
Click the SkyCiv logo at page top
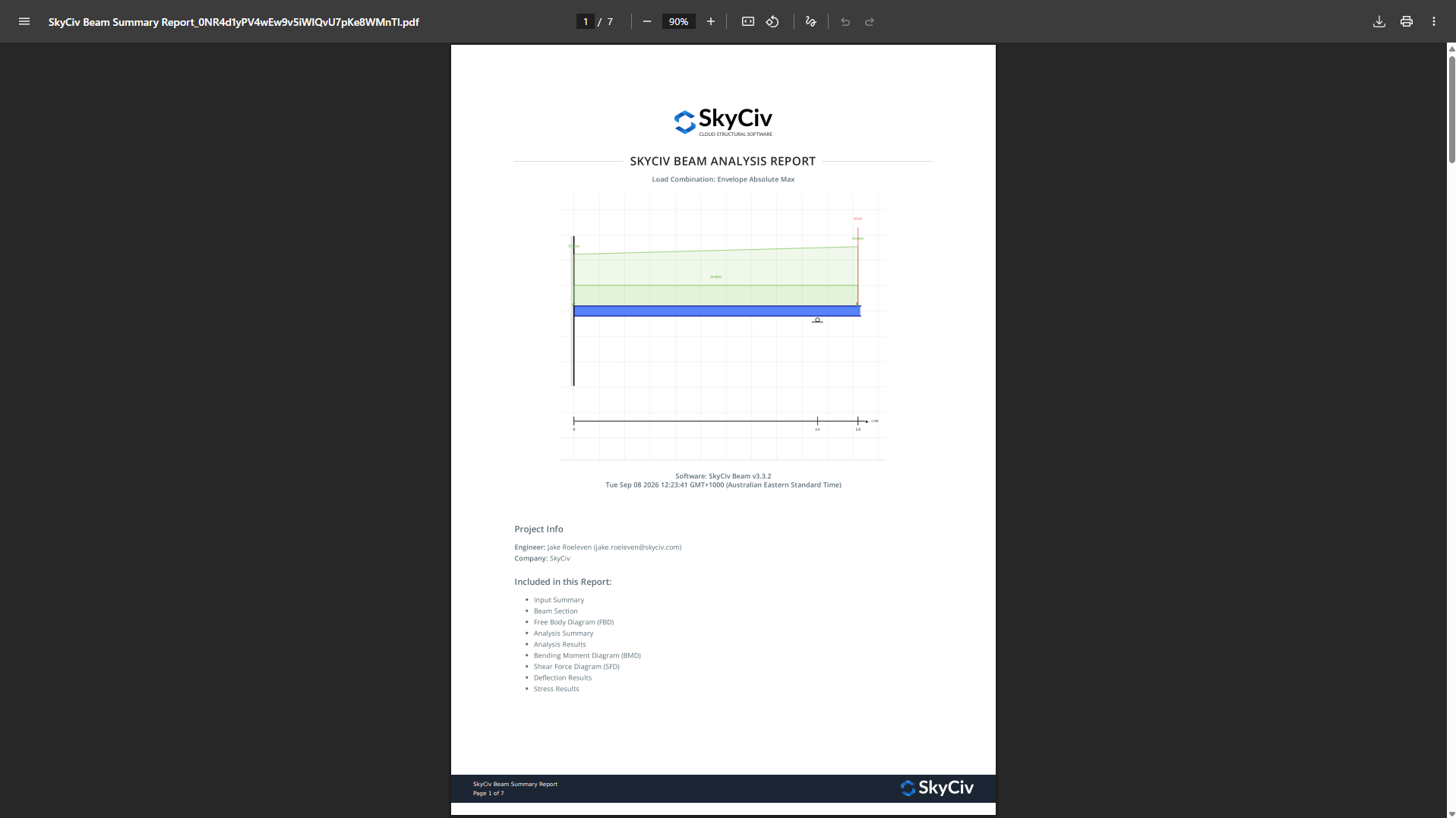pos(723,122)
